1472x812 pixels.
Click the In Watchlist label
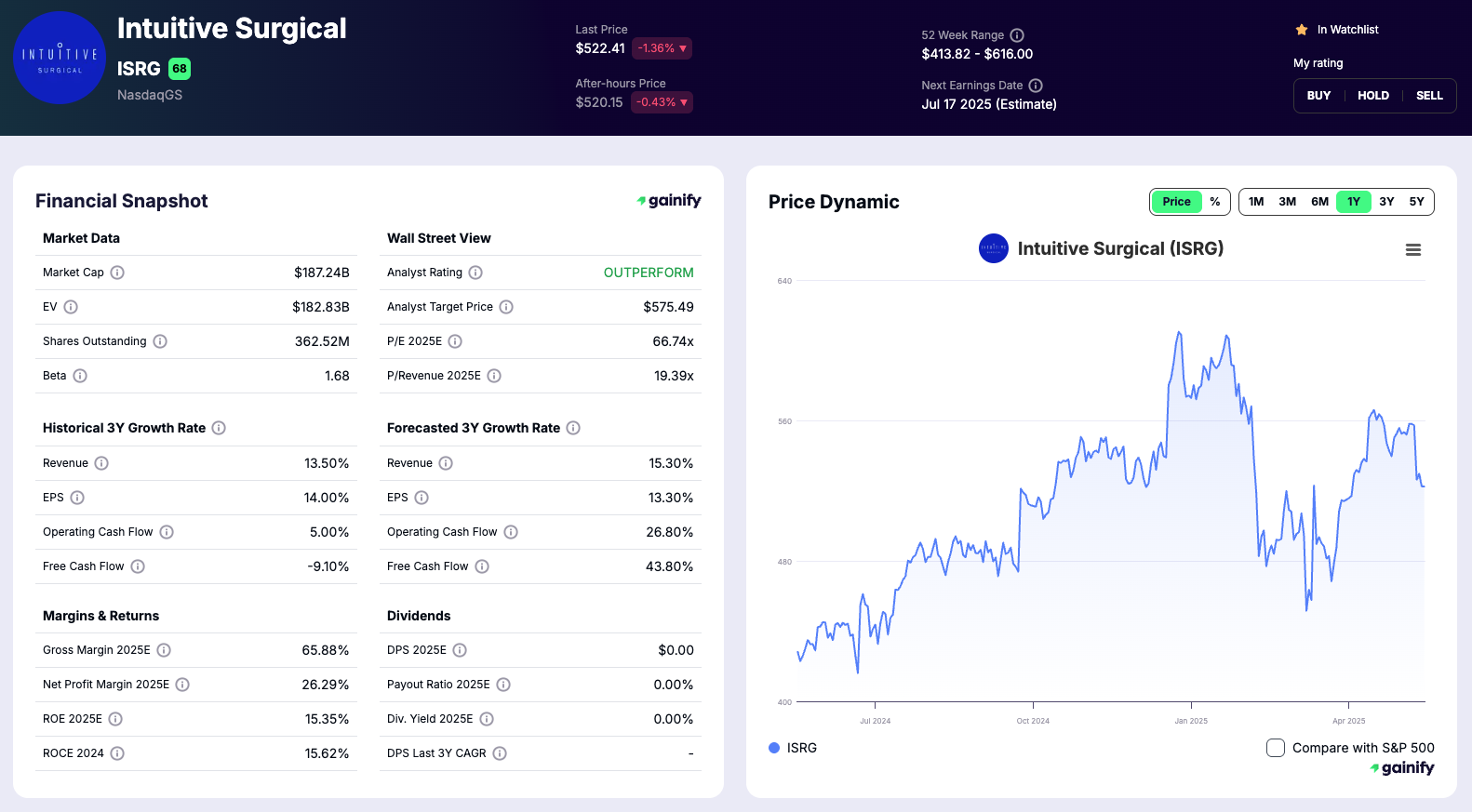point(1347,30)
